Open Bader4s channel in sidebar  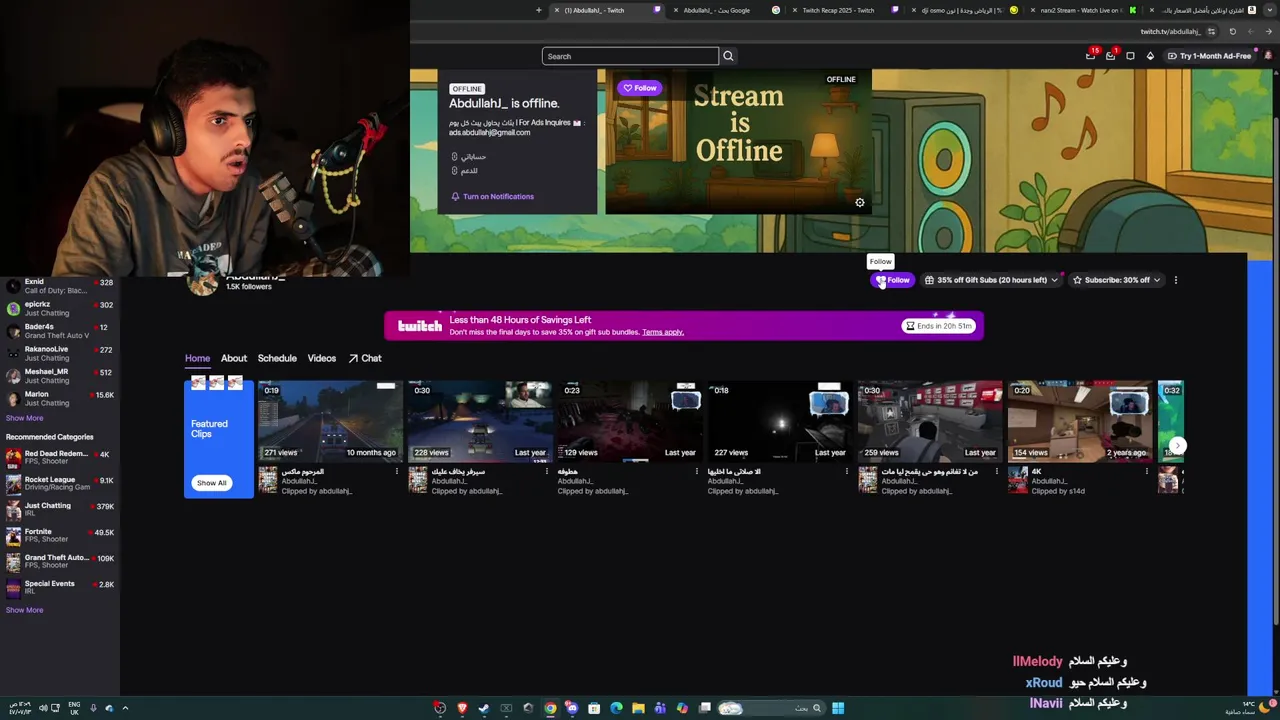60,331
